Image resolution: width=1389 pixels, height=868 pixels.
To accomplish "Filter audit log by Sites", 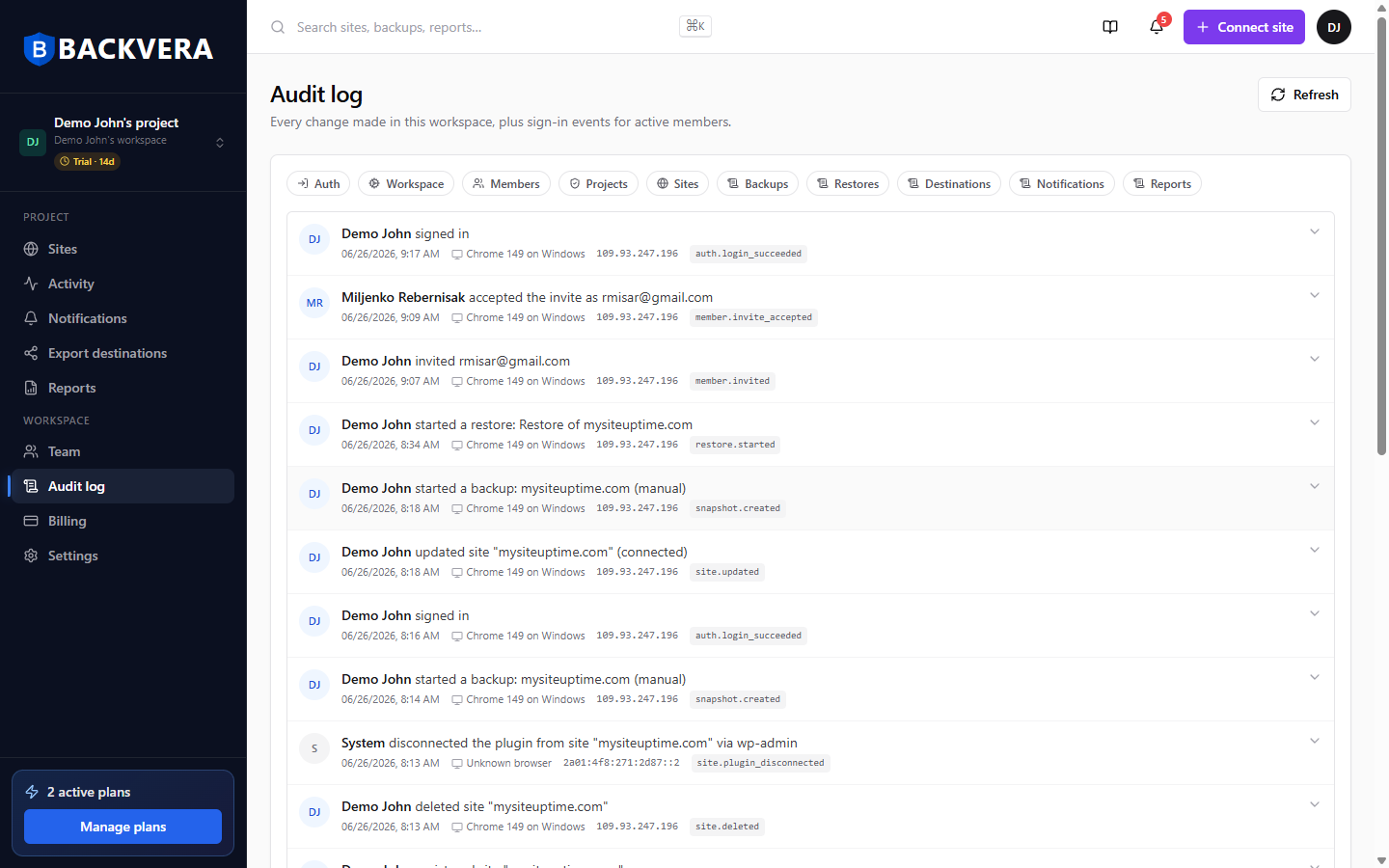I will (678, 183).
